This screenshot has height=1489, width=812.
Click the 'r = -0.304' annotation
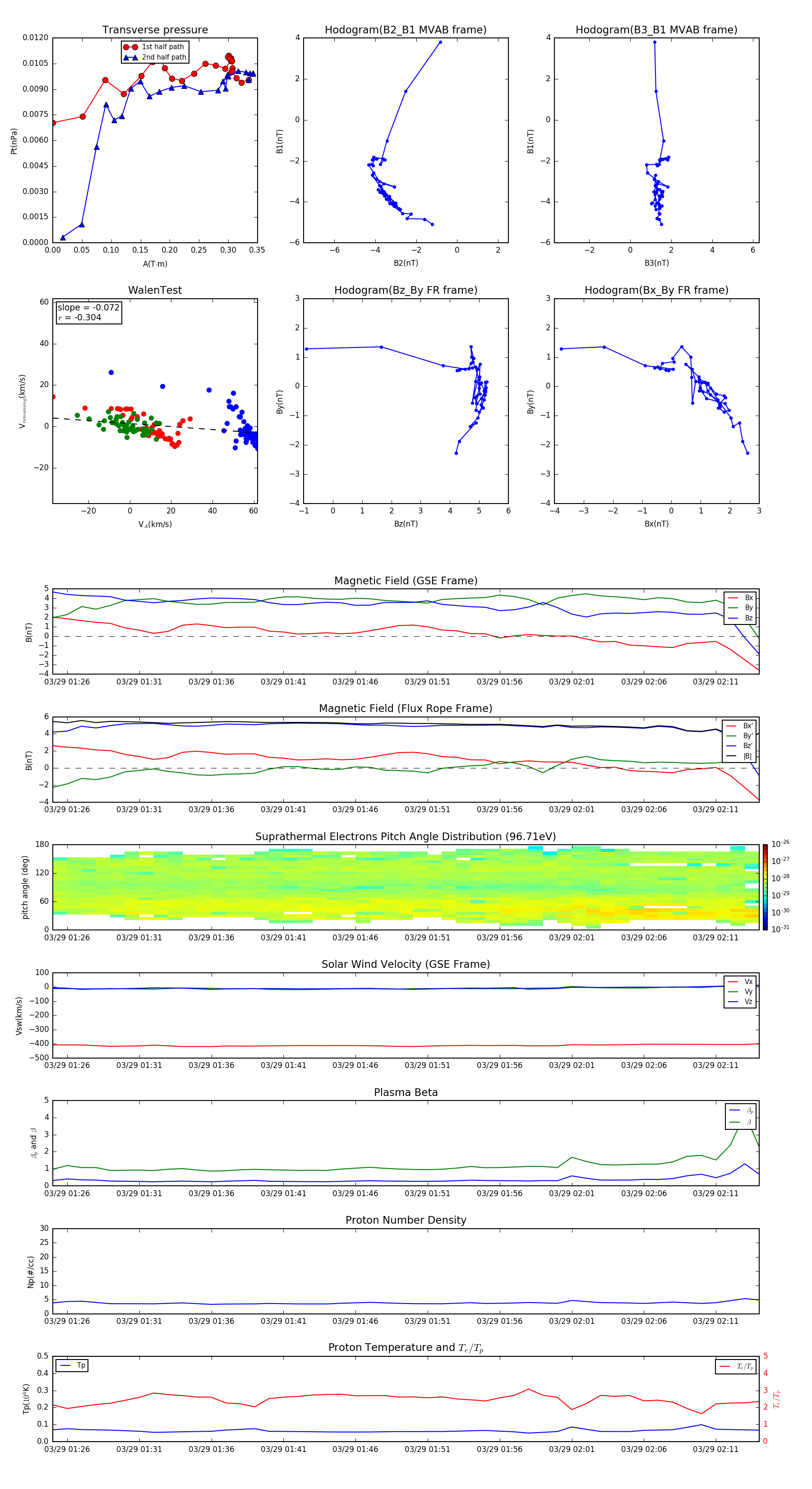[80, 317]
